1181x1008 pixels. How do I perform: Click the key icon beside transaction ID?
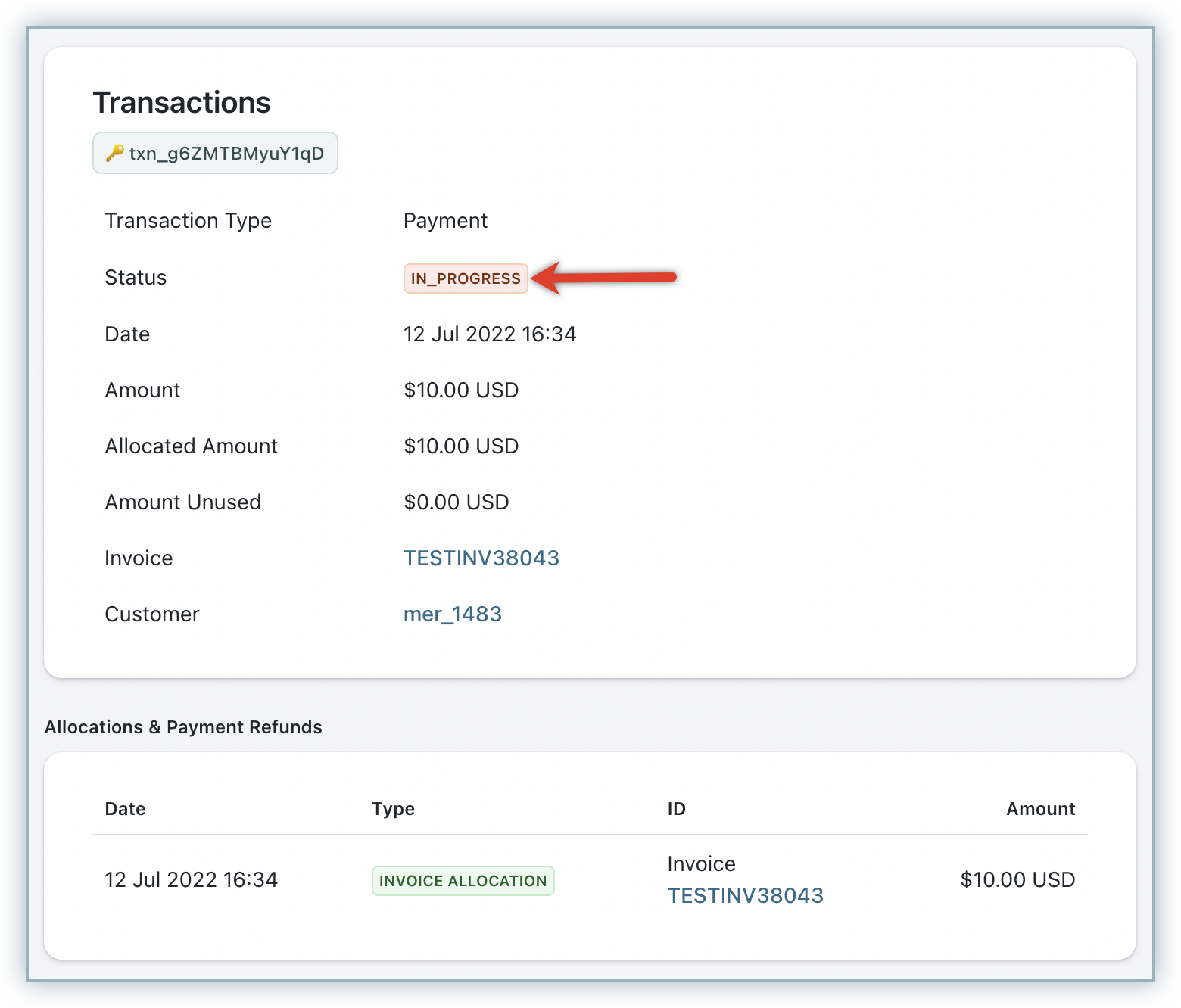coord(115,154)
